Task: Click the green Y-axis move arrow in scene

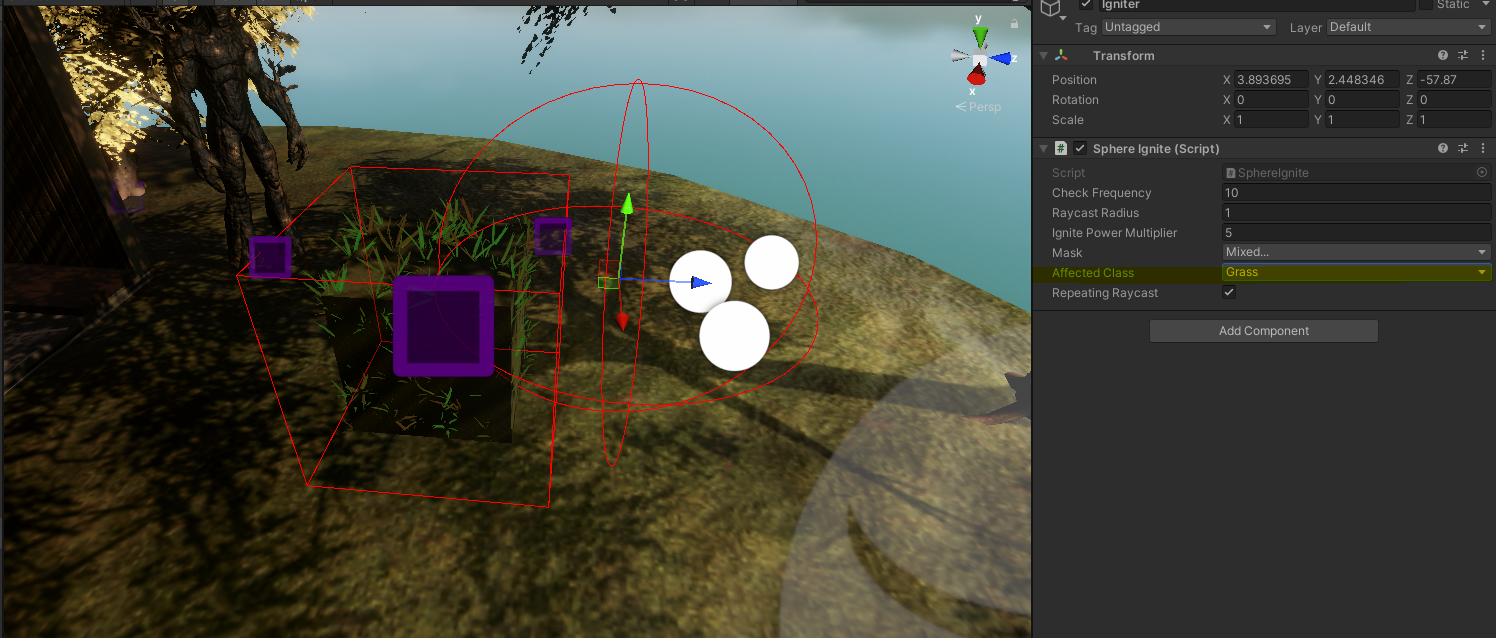Action: (627, 204)
